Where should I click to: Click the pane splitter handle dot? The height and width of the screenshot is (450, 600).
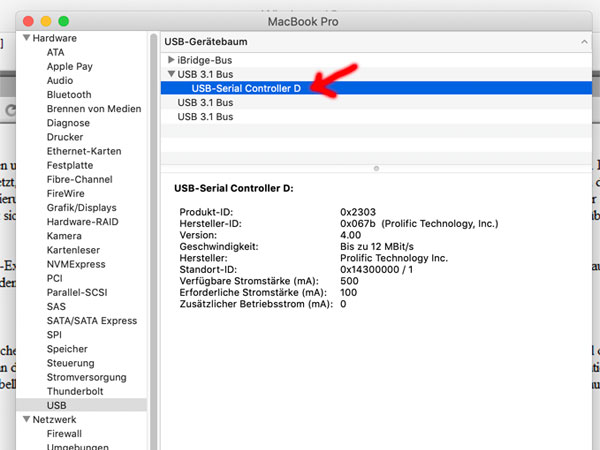(x=376, y=169)
